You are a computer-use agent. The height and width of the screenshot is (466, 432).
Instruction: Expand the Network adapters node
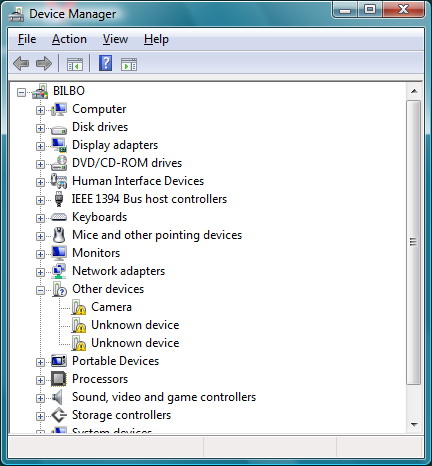coord(40,272)
